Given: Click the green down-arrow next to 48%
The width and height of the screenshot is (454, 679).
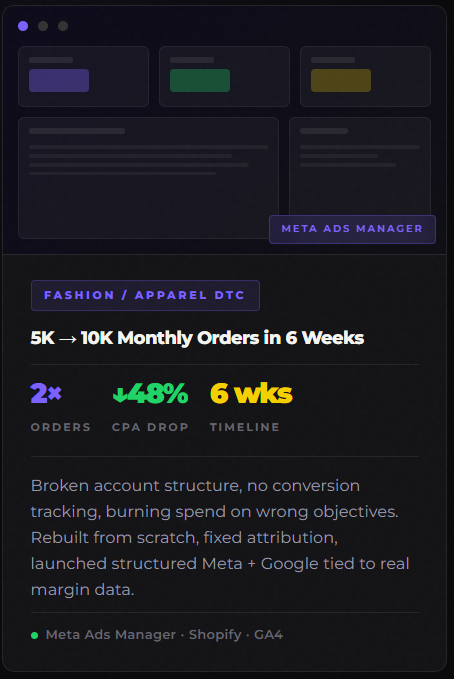Looking at the screenshot, I should click(x=120, y=394).
